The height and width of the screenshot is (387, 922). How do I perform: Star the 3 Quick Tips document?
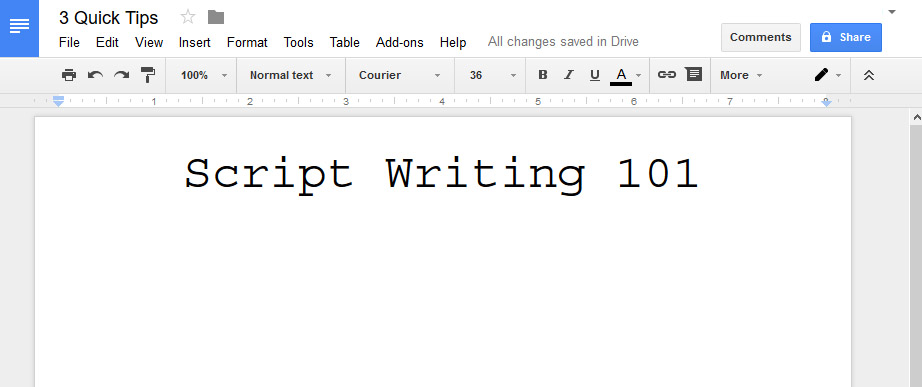188,17
